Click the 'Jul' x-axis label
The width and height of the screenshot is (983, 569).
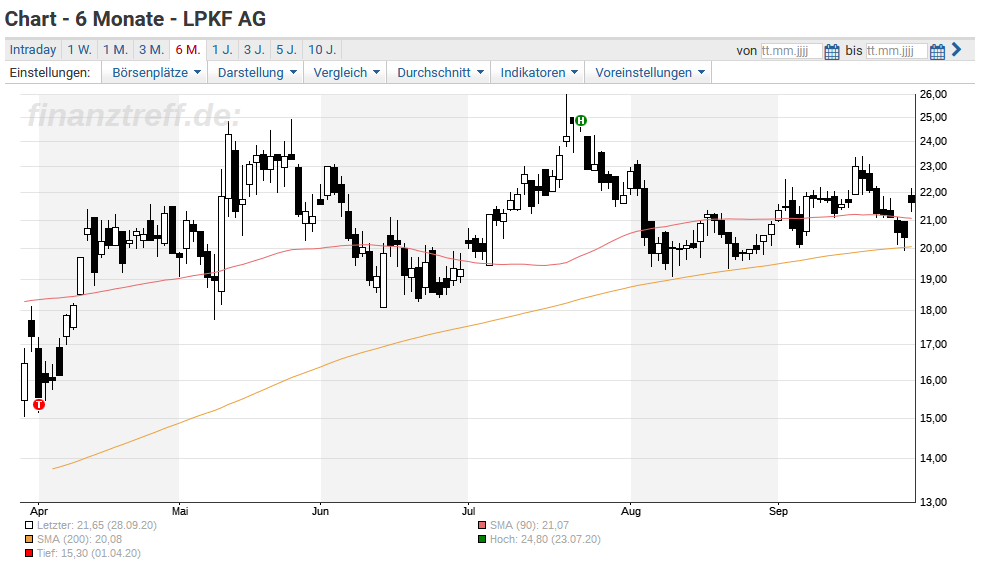pos(468,511)
